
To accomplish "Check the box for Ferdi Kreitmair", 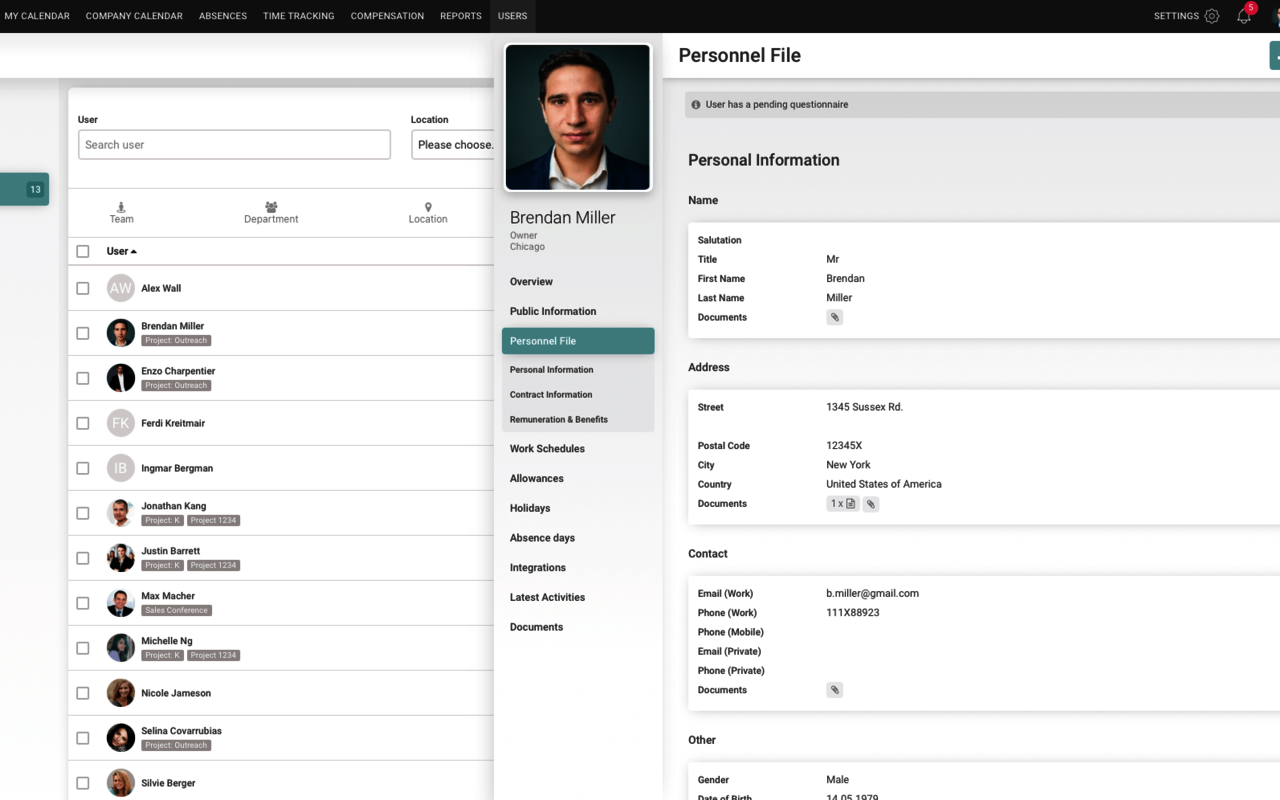I will 83,423.
